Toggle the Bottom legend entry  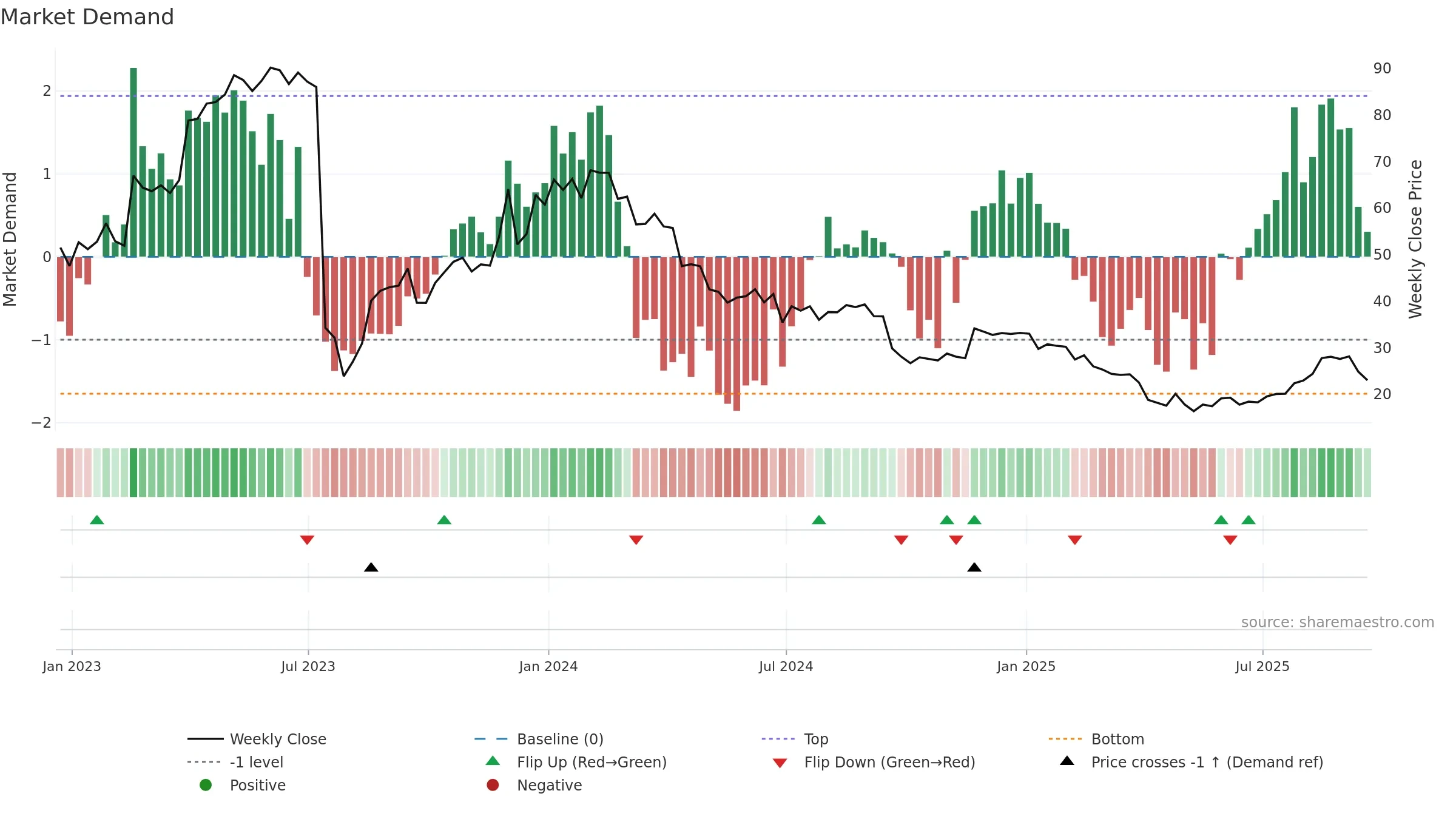pos(1097,739)
